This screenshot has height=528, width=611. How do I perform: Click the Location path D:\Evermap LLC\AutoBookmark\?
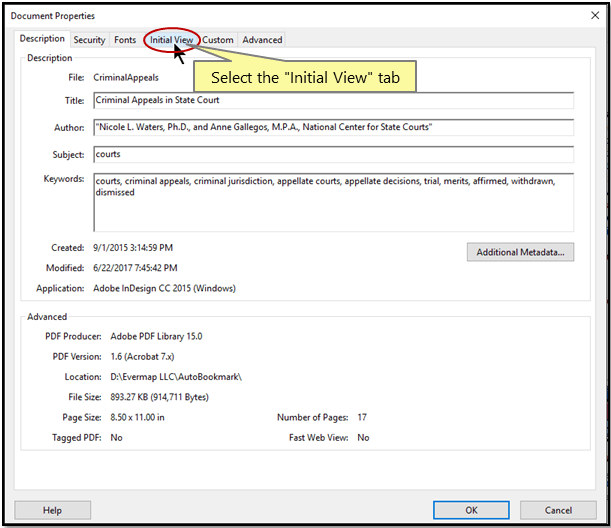tap(176, 377)
